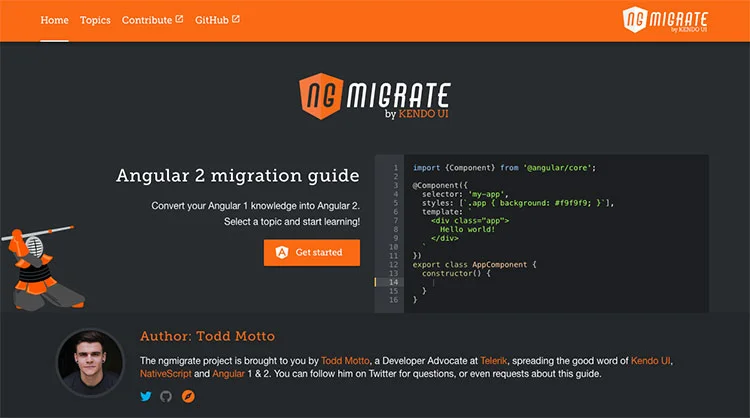Click 'Select a topic and start learning!' text

292,222
